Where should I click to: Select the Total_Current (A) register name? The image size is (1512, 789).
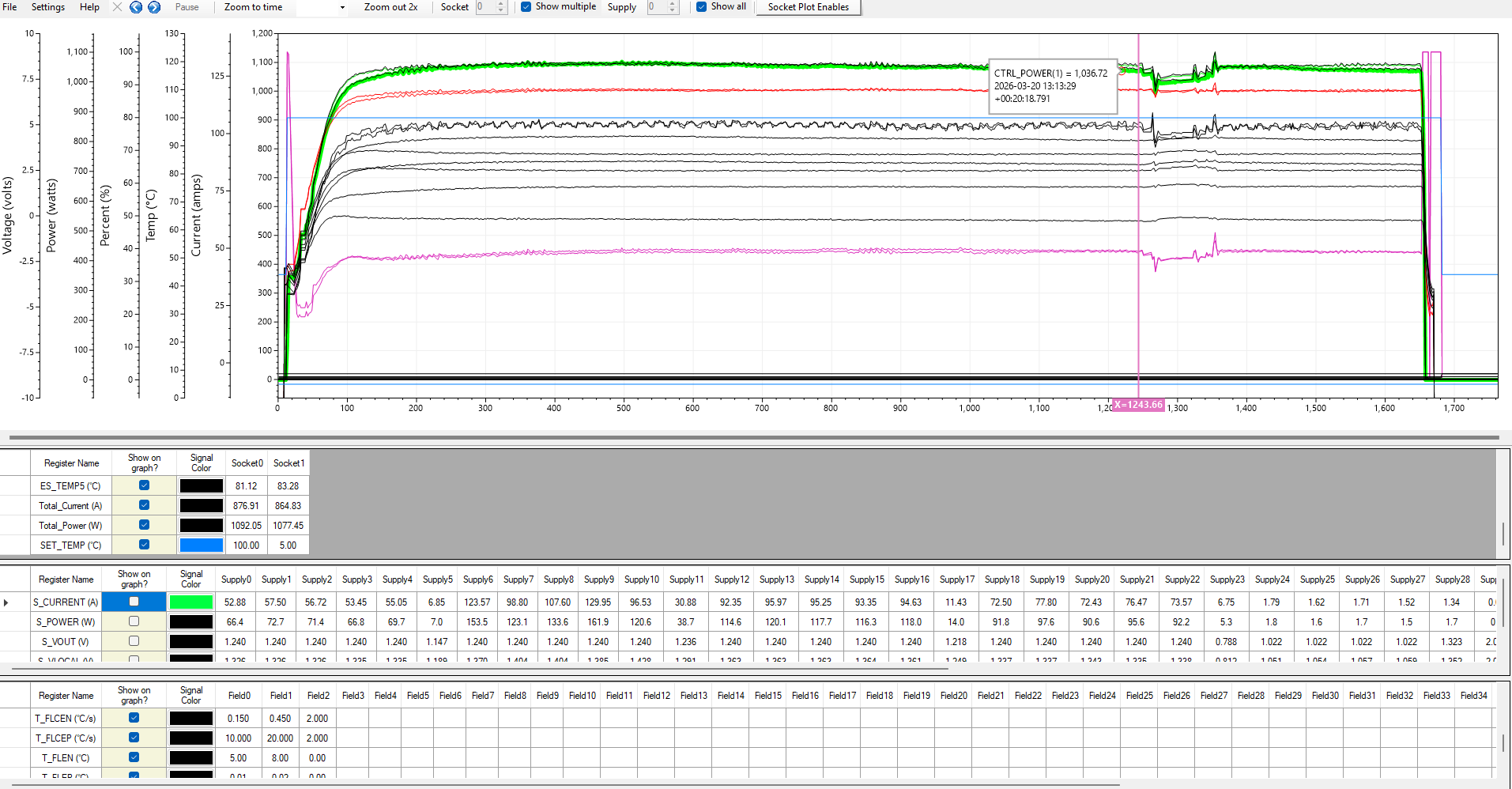(x=70, y=506)
